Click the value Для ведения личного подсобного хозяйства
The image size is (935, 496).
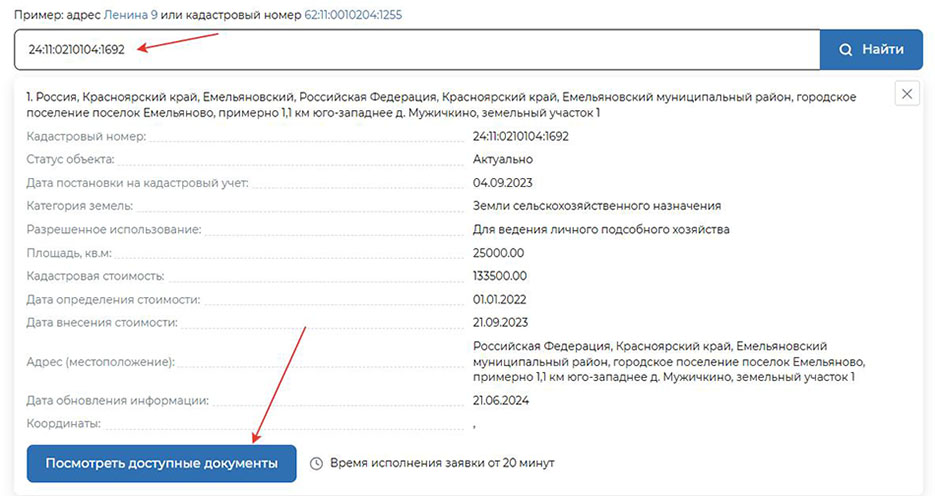pos(601,230)
